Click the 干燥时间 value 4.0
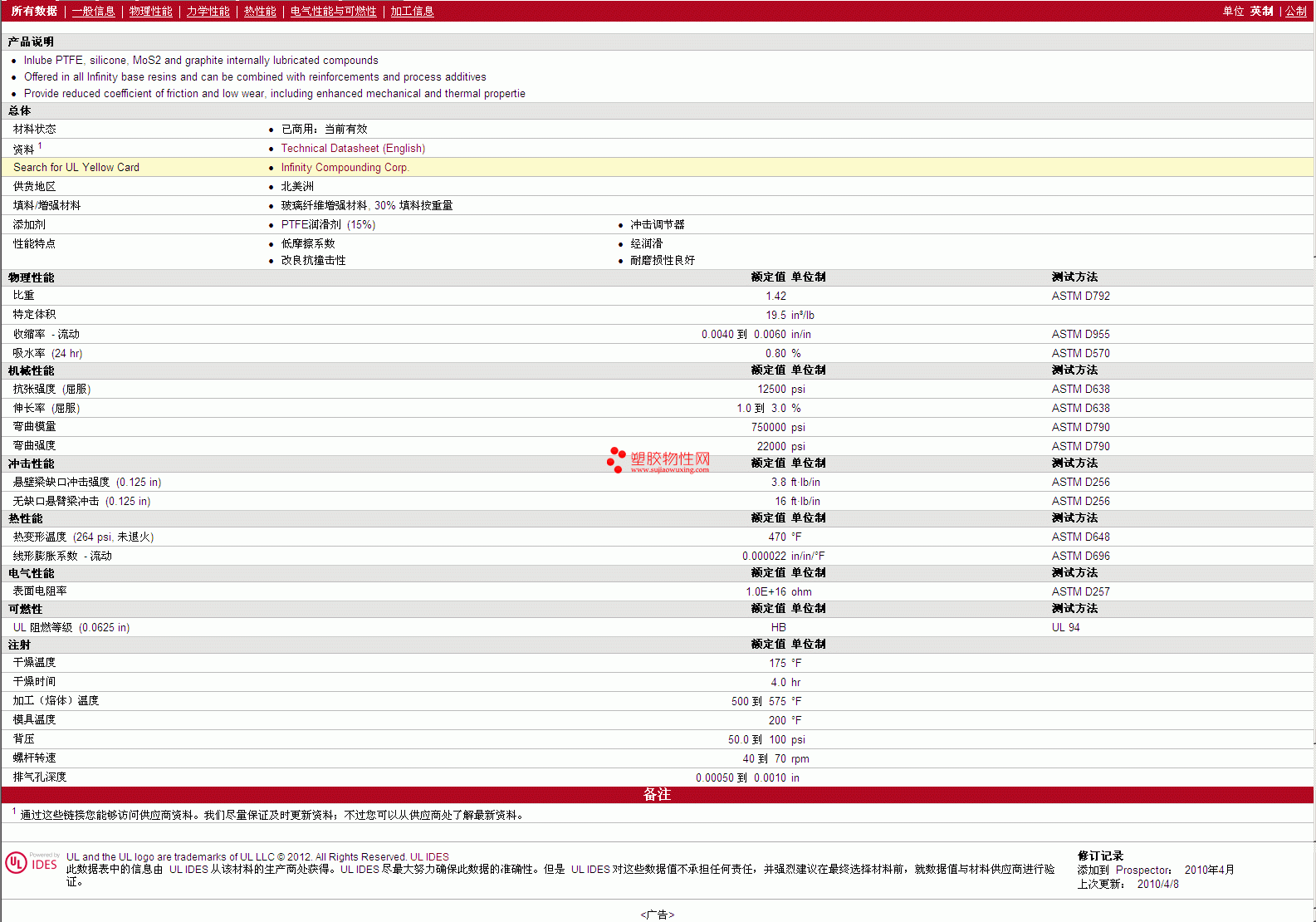 (x=779, y=683)
